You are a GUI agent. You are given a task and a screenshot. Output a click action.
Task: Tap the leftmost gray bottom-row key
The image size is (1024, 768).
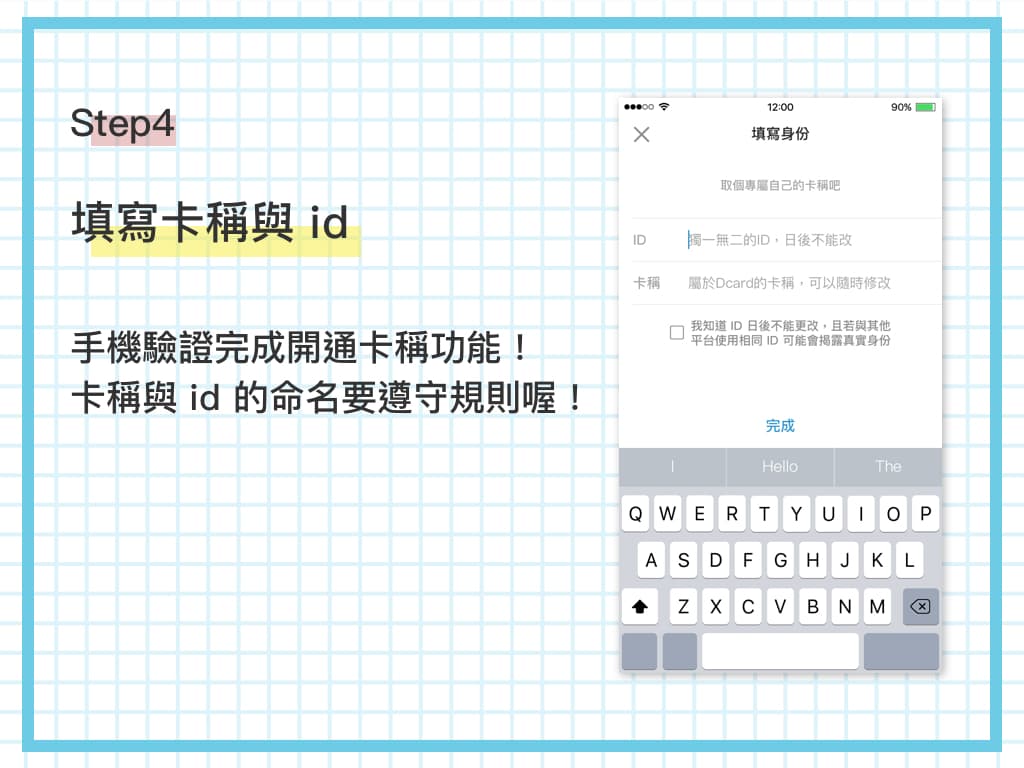point(639,651)
